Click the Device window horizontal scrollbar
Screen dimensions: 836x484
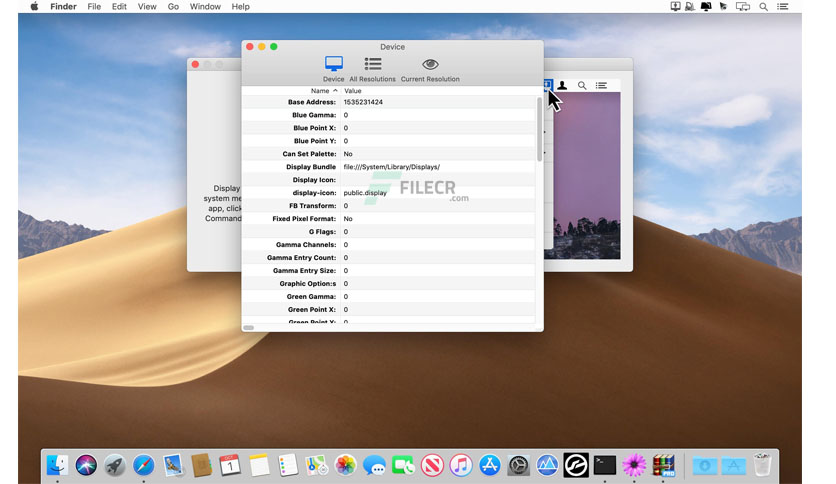pos(248,328)
